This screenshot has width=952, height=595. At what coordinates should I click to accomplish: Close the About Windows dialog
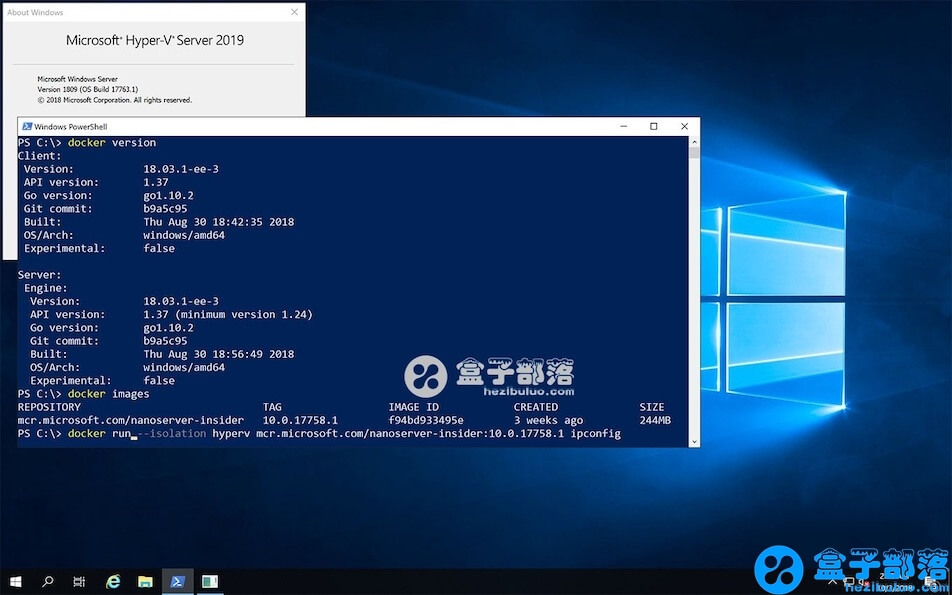point(294,12)
